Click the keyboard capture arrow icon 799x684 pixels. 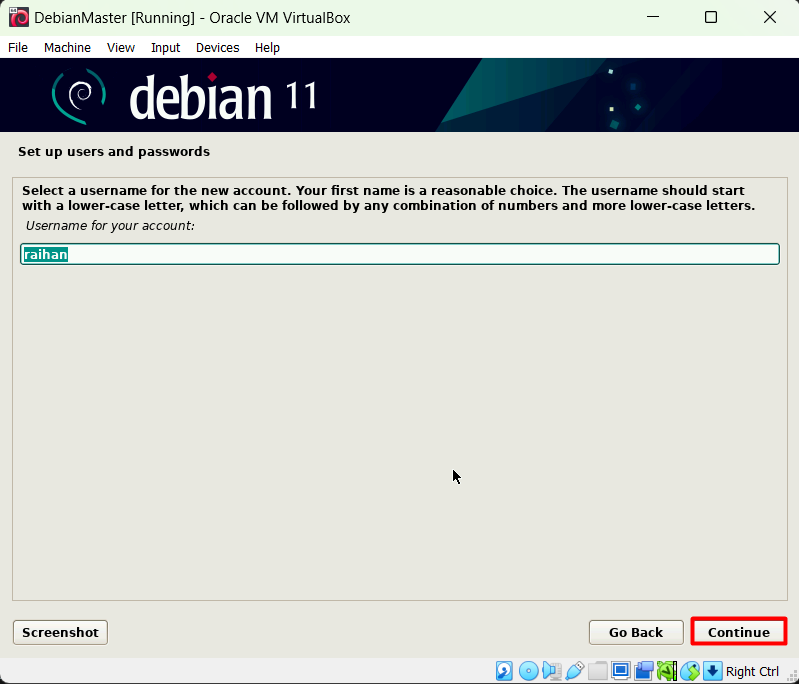pos(712,671)
